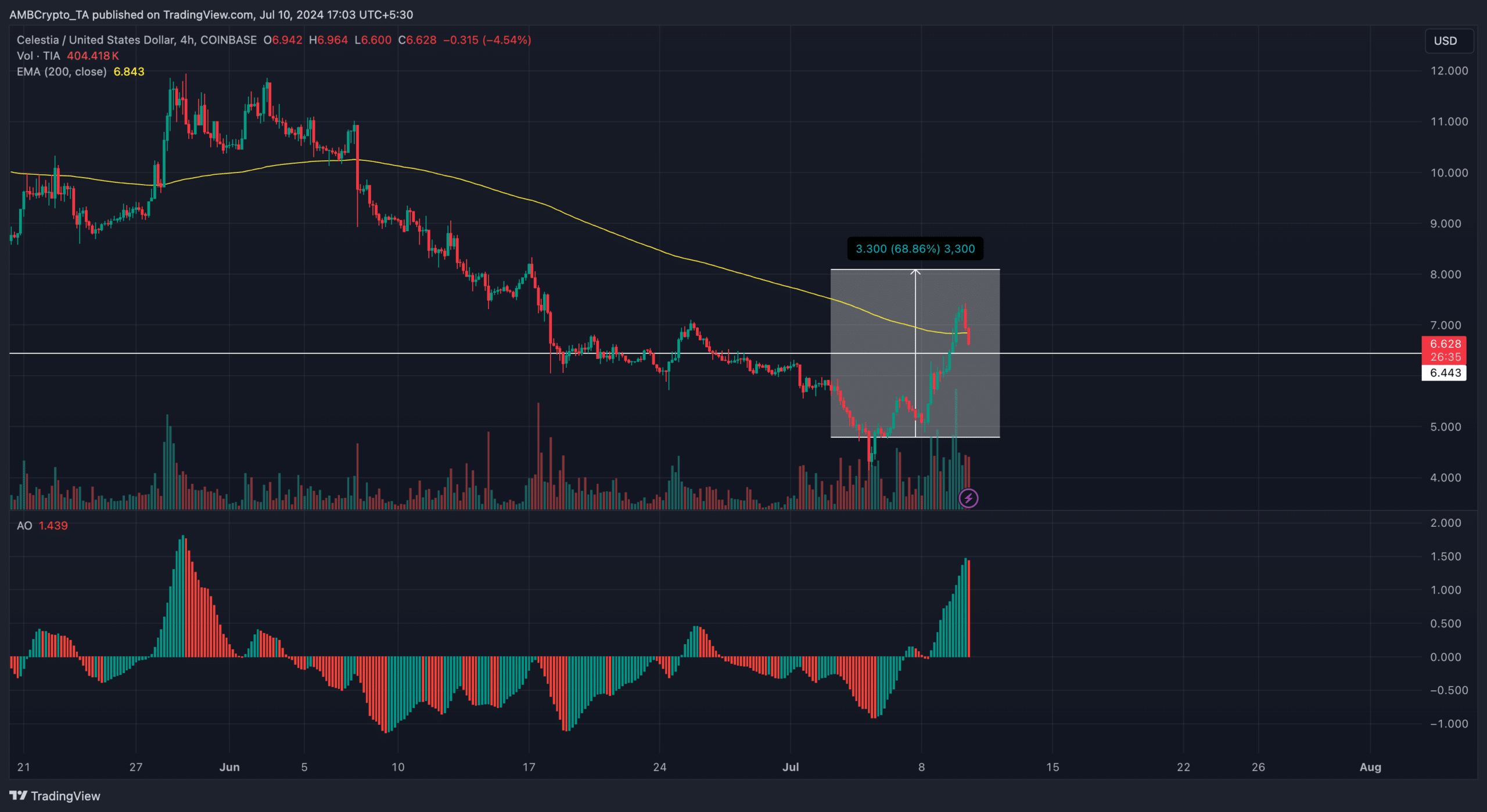
Task: Click the Celestia / United States Dollar title
Action: pyautogui.click(x=137, y=40)
